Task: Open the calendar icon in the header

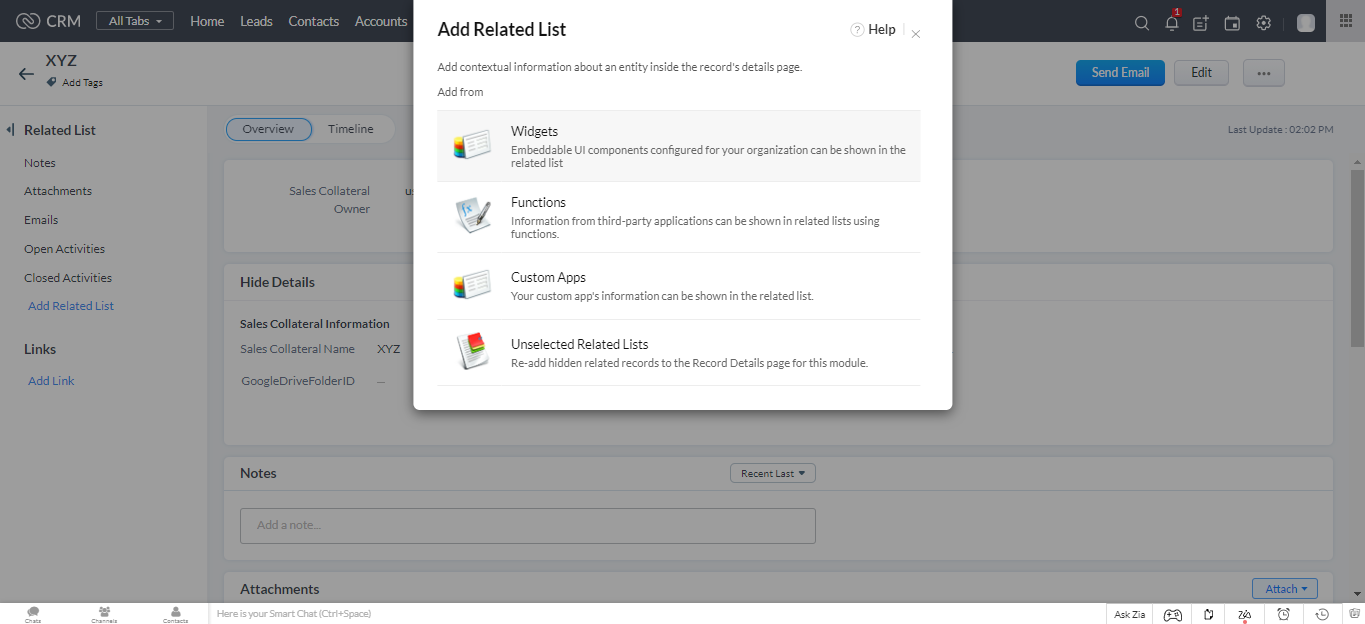Action: 1232,23
